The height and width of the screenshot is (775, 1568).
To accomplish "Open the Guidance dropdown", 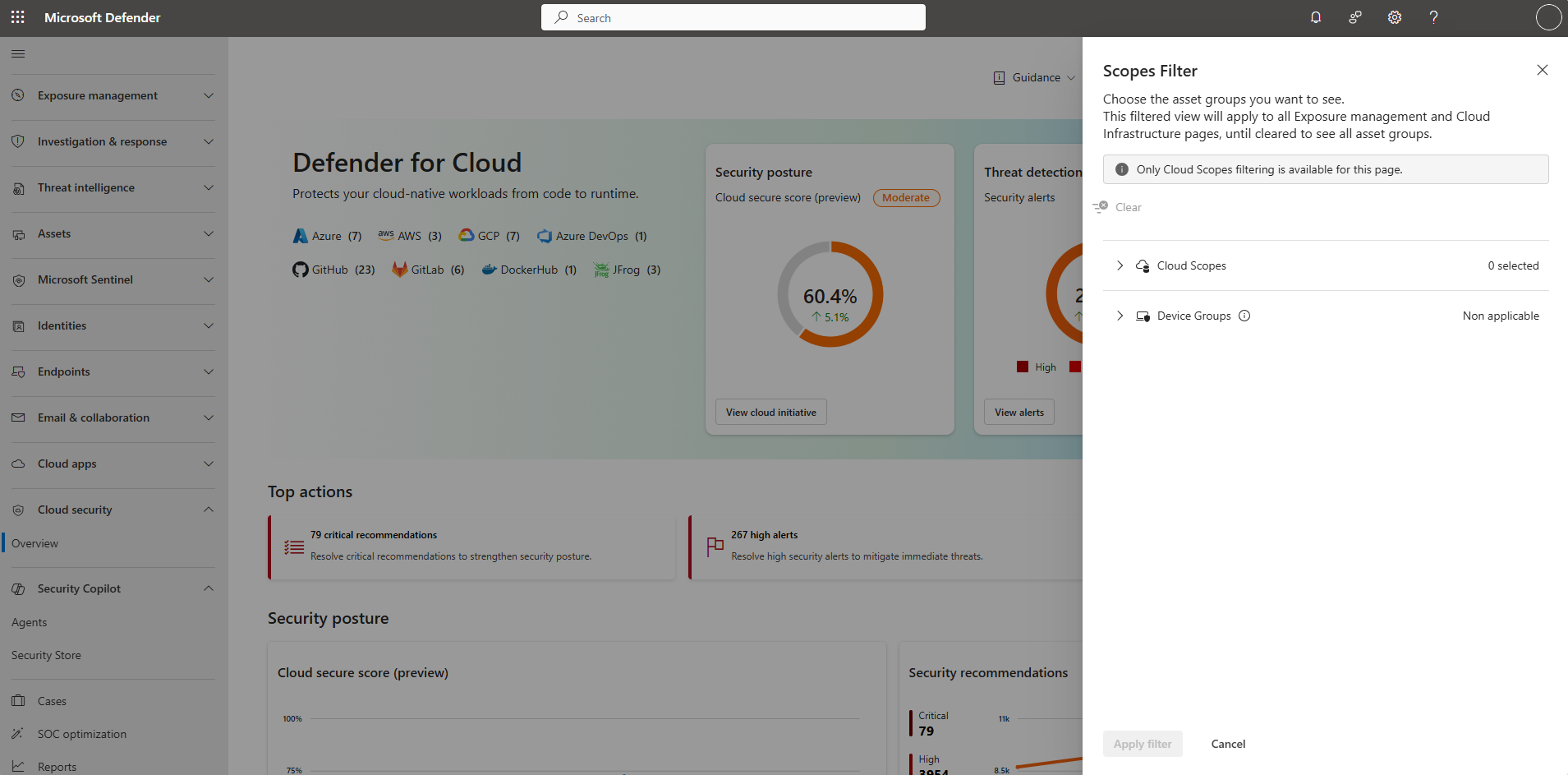I will point(1034,77).
